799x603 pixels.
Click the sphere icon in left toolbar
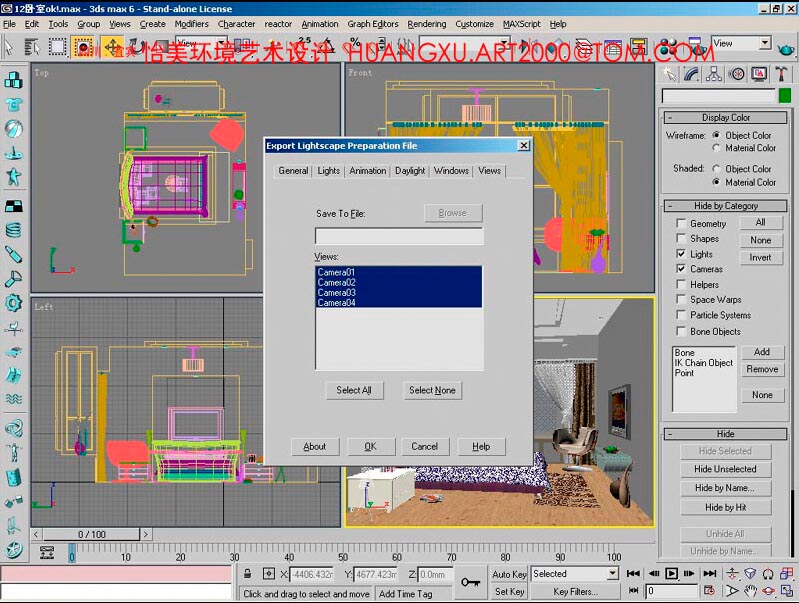pyautogui.click(x=14, y=129)
